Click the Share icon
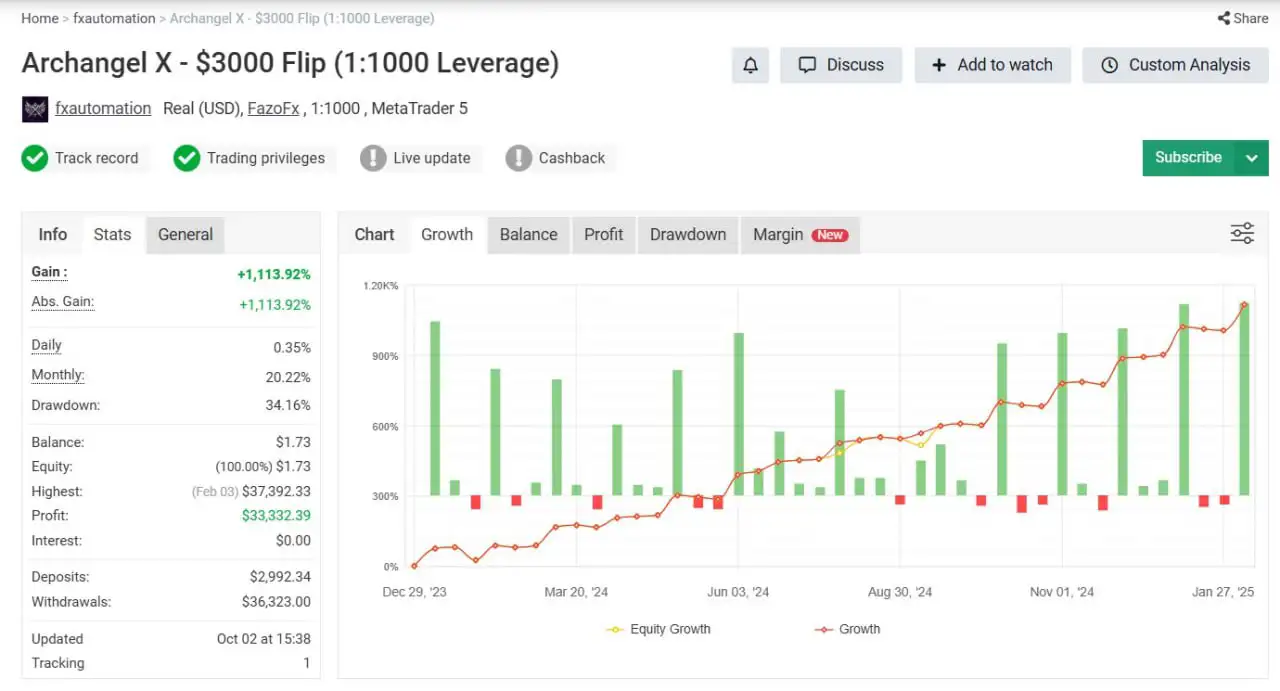The image size is (1280, 691). click(1223, 18)
